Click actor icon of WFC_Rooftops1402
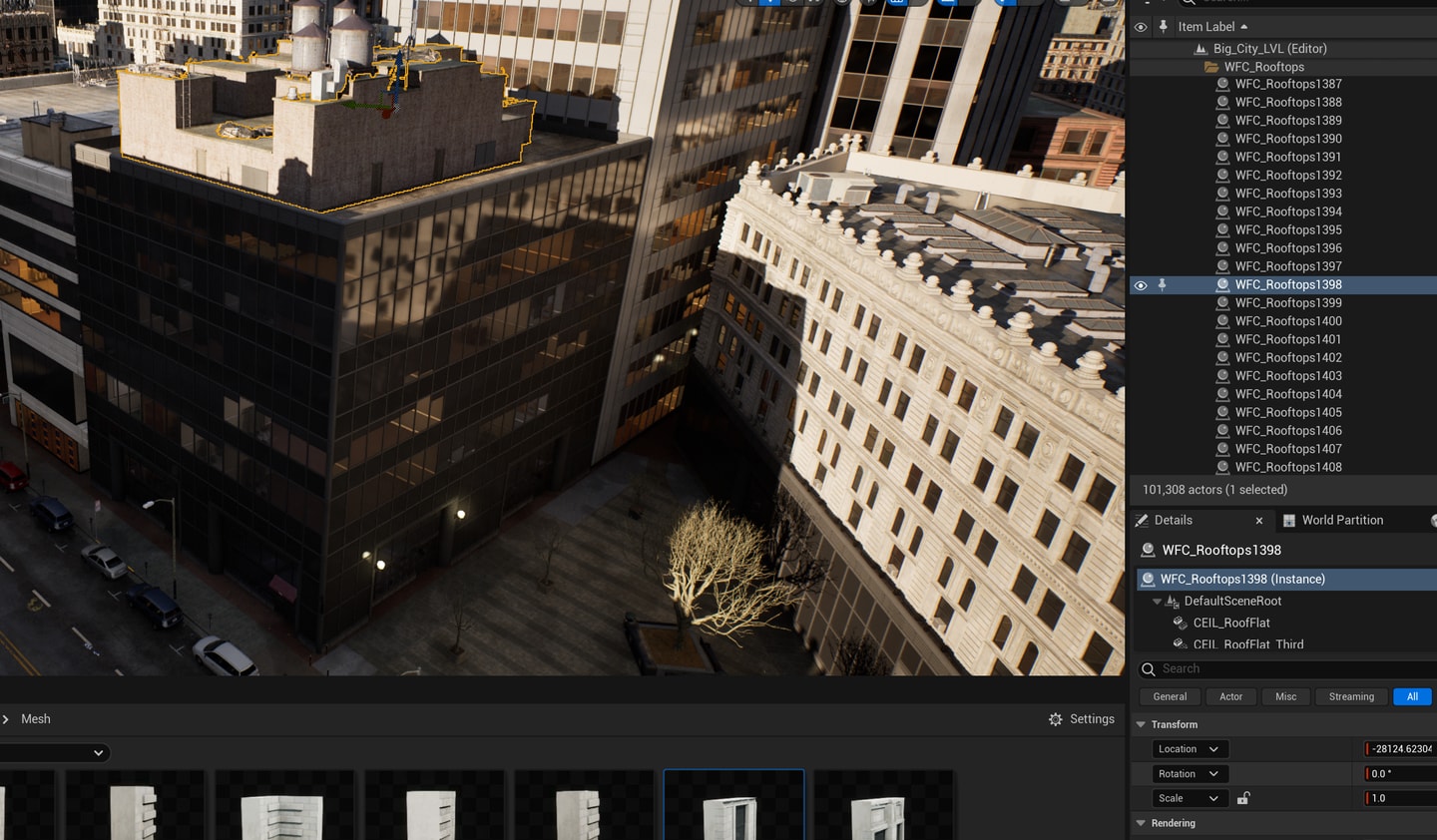Viewport: 1437px width, 840px height. tap(1222, 358)
